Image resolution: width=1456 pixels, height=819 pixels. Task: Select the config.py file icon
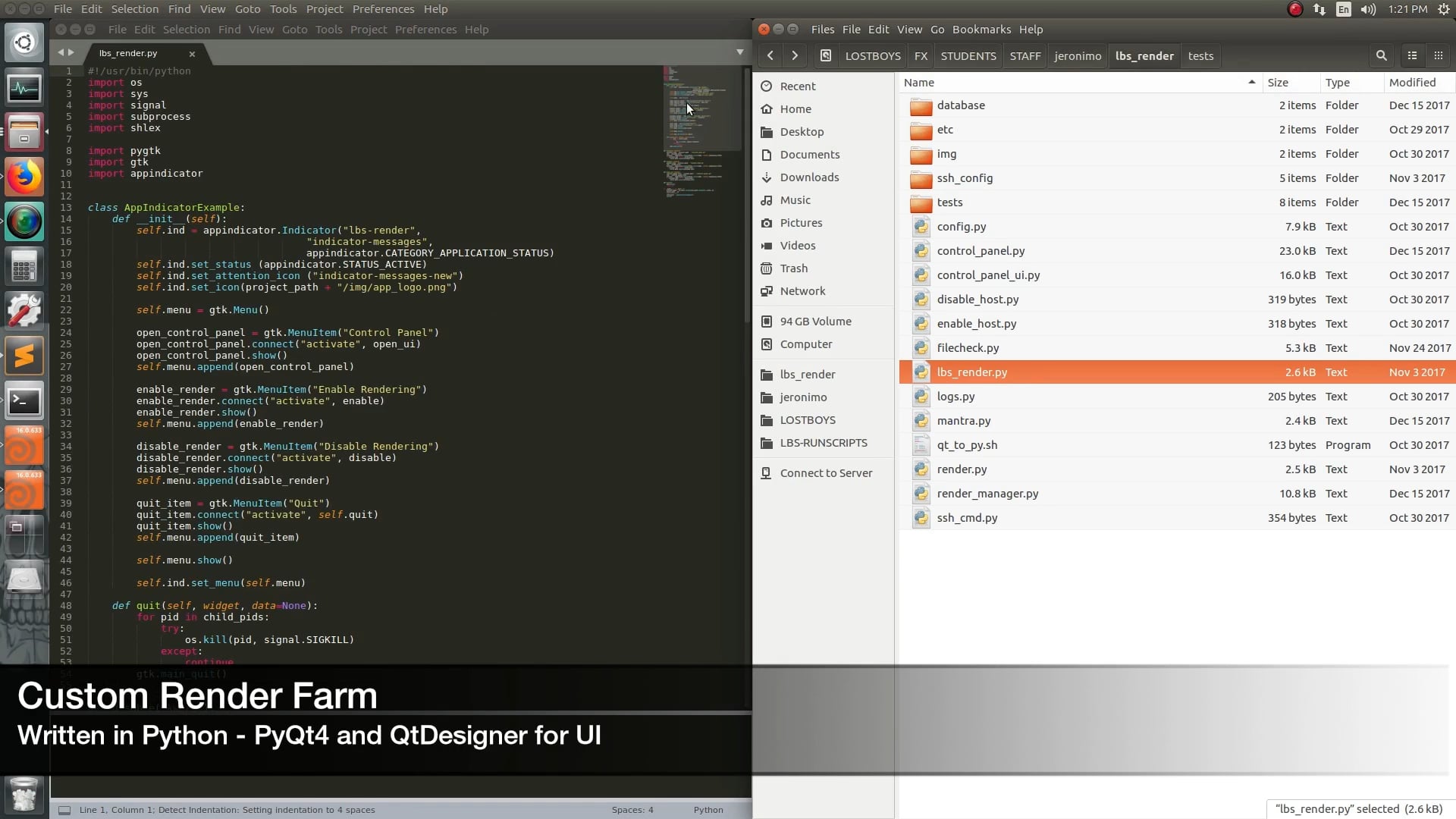click(x=921, y=227)
